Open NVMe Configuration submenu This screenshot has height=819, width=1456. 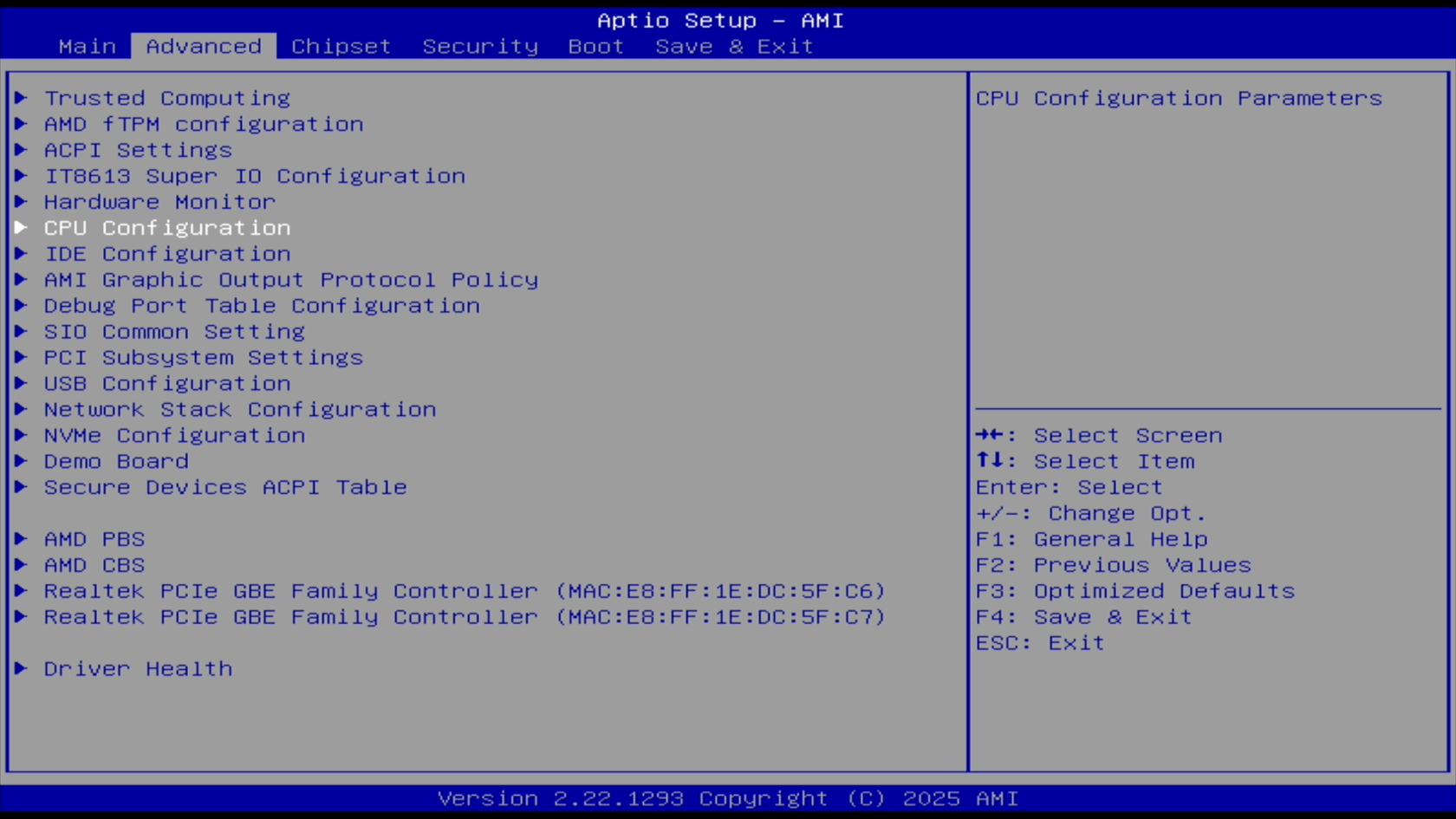coord(174,435)
